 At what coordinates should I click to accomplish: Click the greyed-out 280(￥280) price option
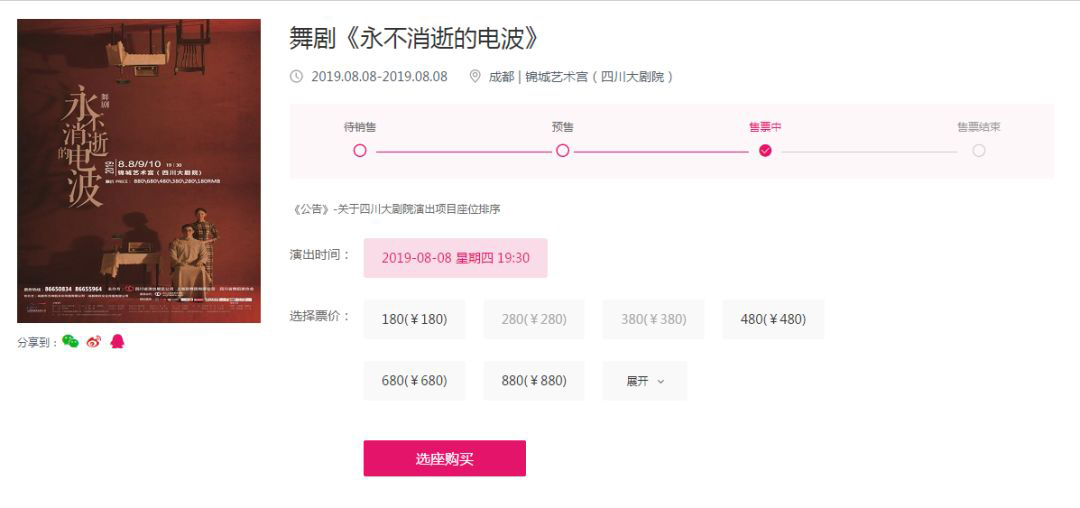coord(534,320)
